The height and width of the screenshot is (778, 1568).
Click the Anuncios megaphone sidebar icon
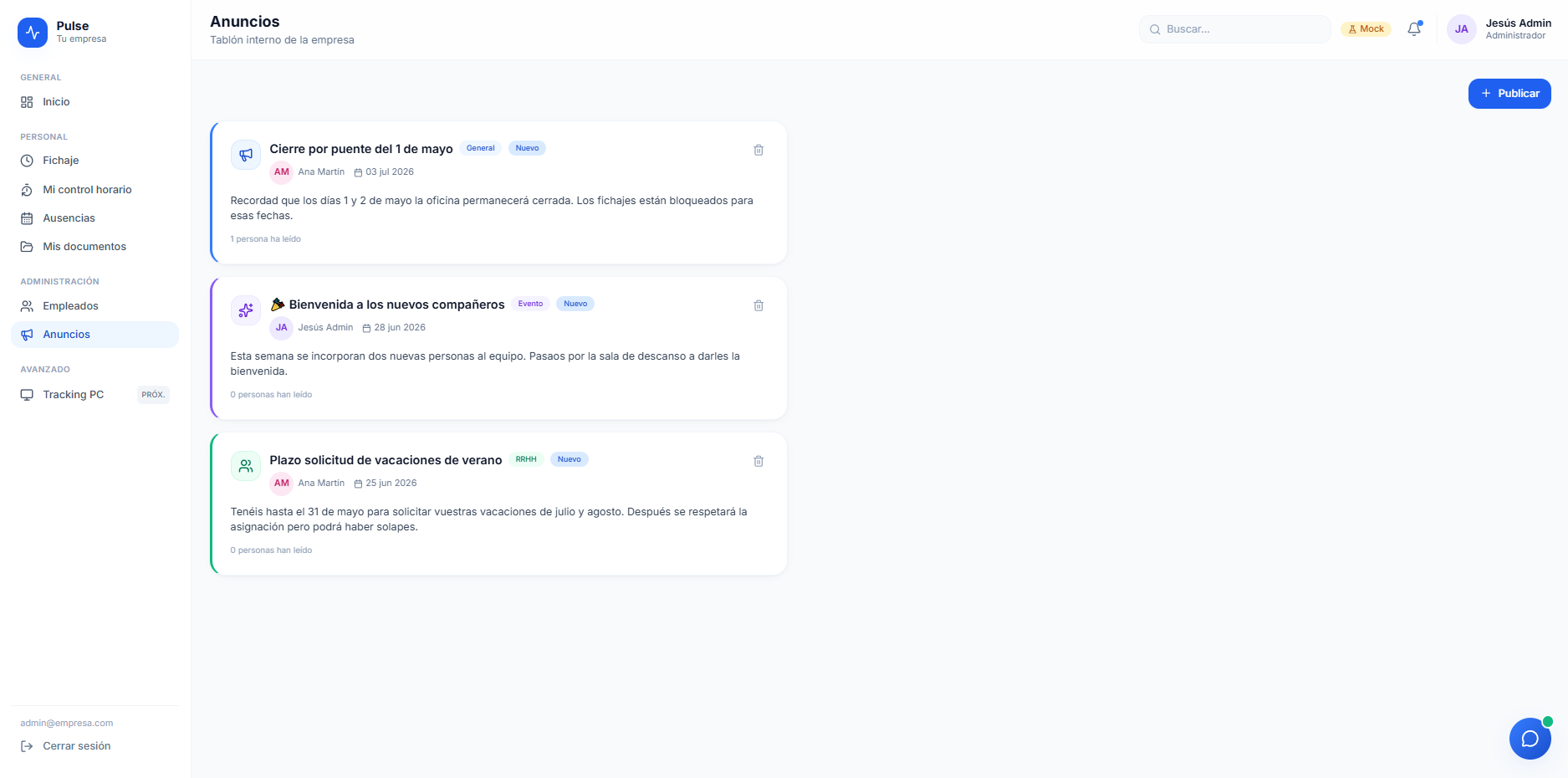tap(27, 335)
